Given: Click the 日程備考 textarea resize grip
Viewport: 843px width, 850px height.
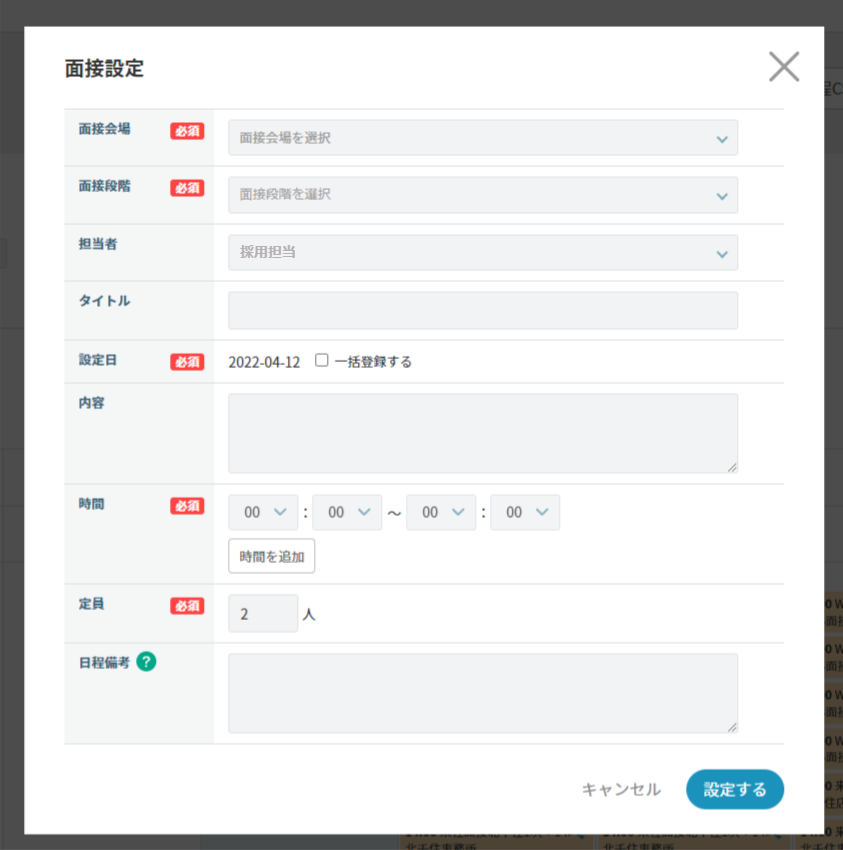Looking at the screenshot, I should (x=732, y=727).
